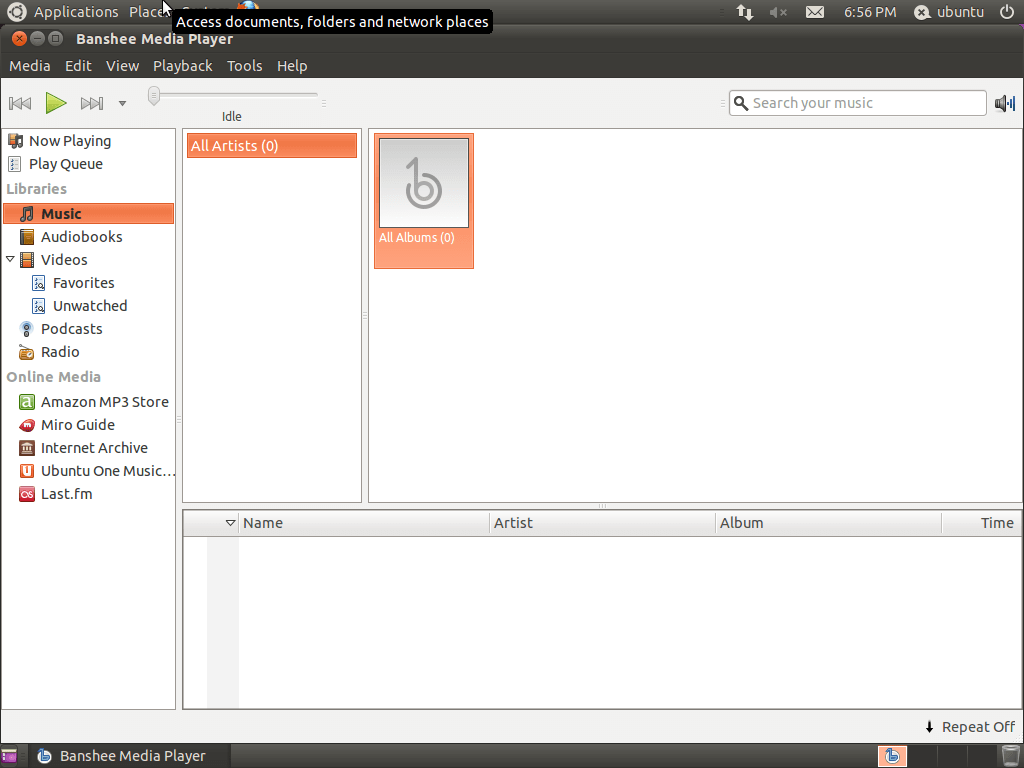The height and width of the screenshot is (768, 1024).
Task: Open the power session menu icon
Action: [x=1007, y=12]
